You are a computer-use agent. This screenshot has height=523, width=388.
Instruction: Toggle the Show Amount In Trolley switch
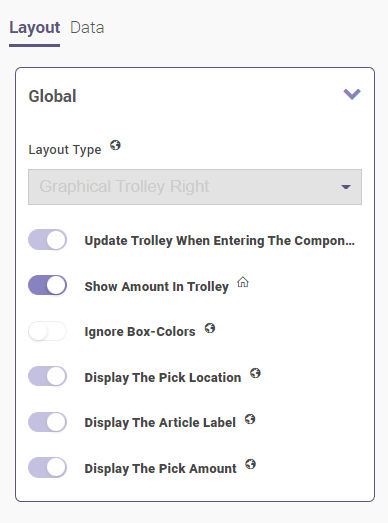(47, 286)
